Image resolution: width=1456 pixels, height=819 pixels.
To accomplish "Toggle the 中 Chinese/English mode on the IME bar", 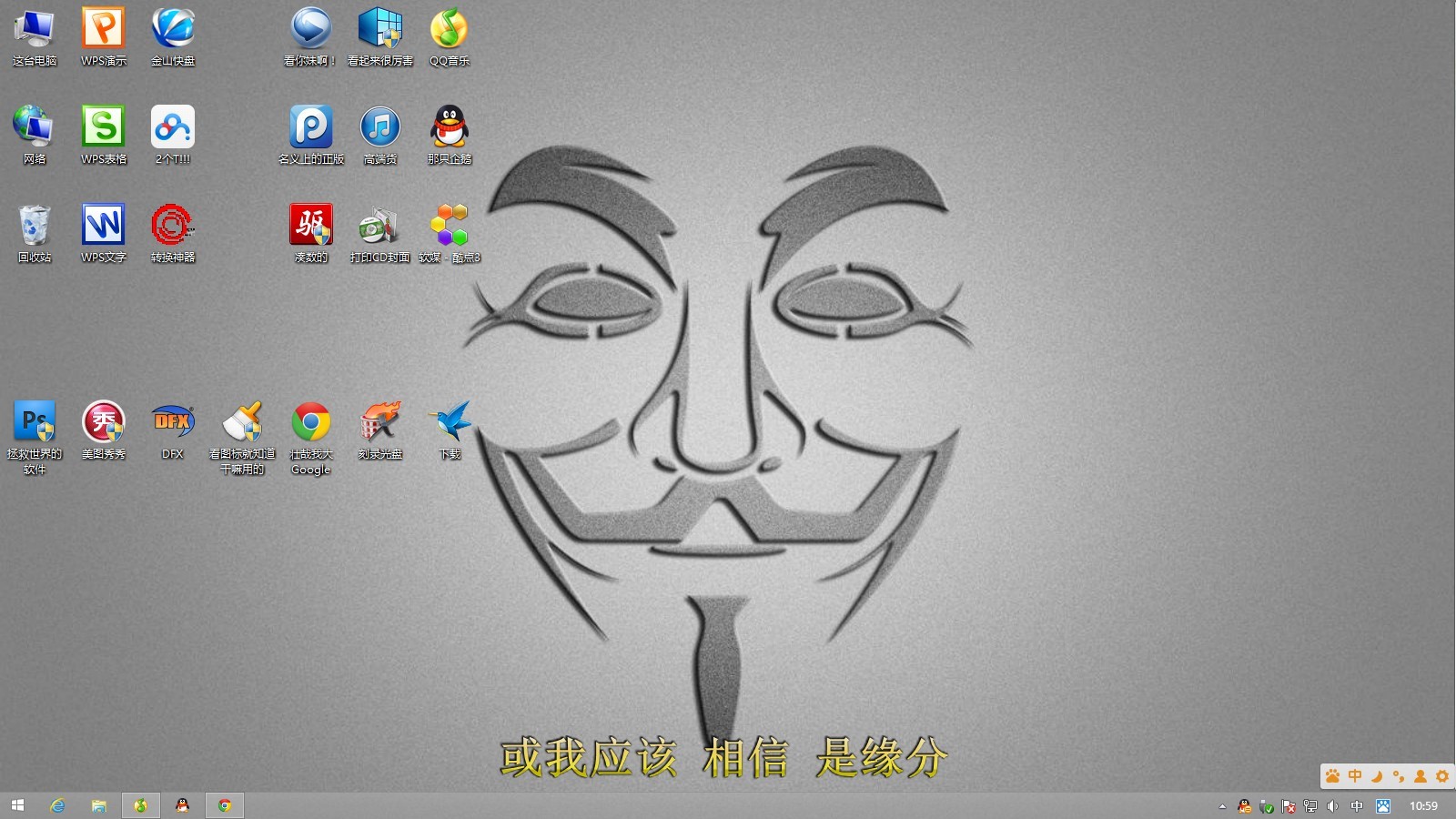I will 1355,776.
